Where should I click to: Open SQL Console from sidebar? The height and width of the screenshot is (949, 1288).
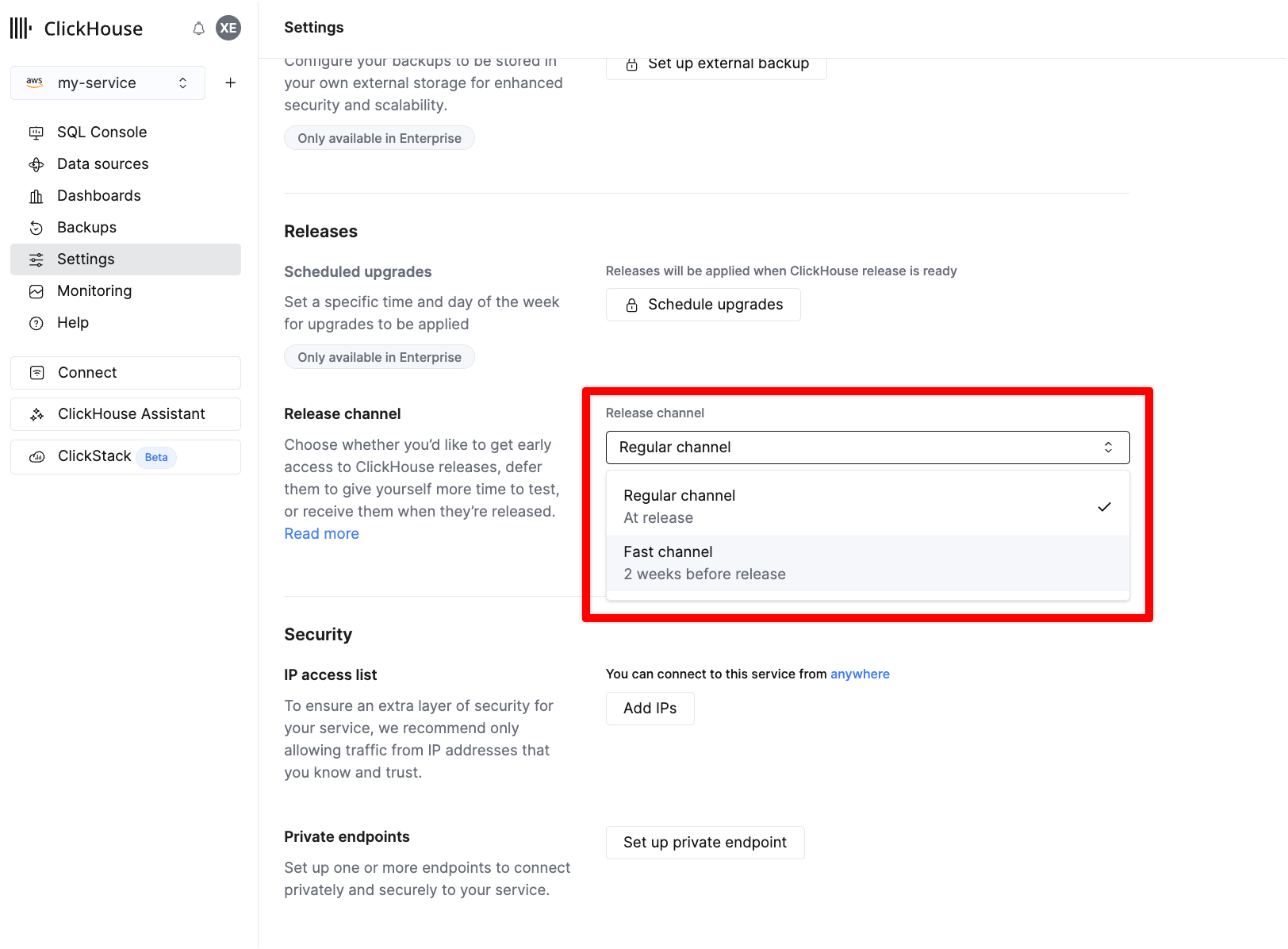tap(102, 133)
